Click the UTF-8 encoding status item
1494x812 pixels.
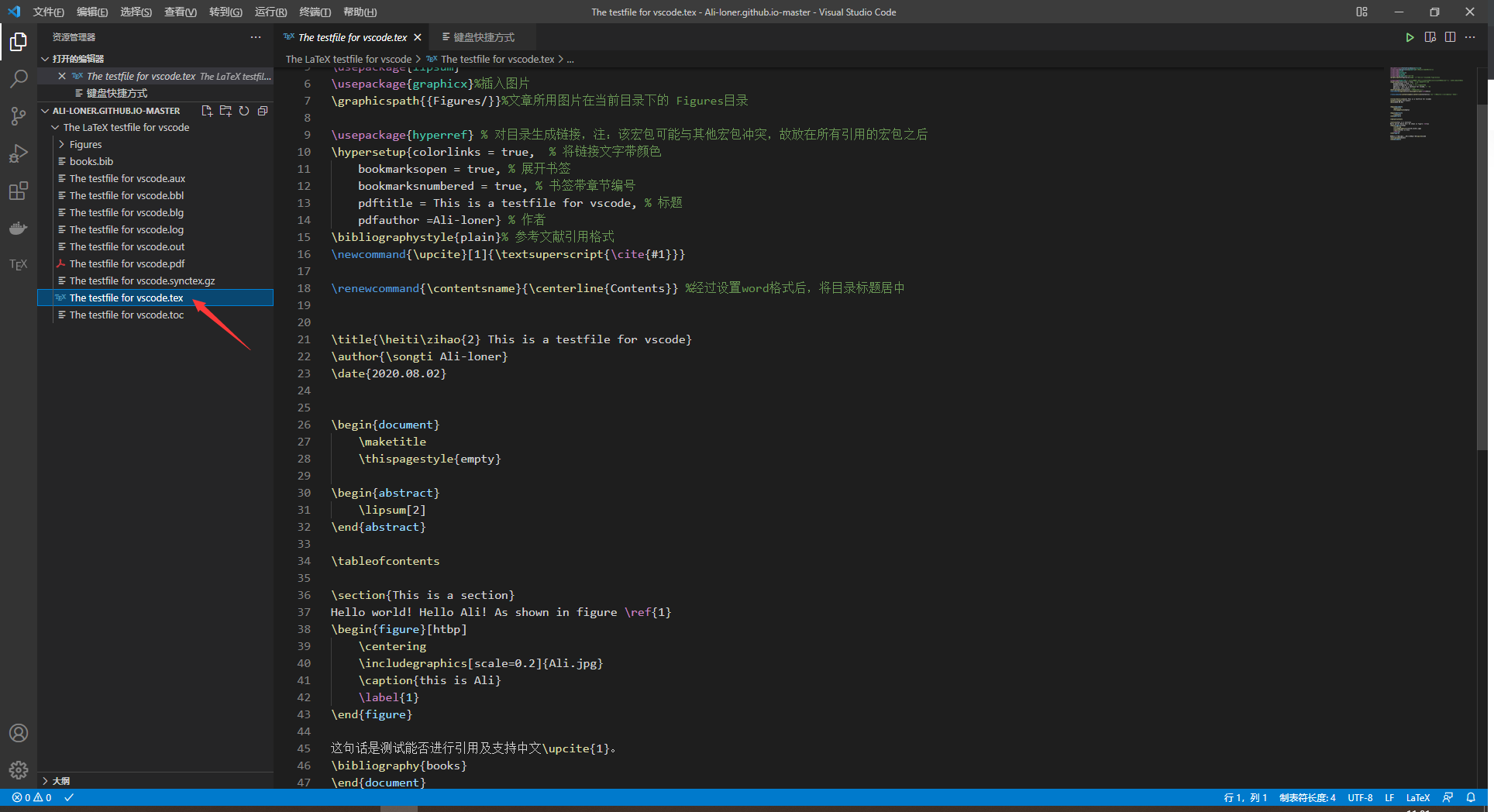[x=1360, y=797]
